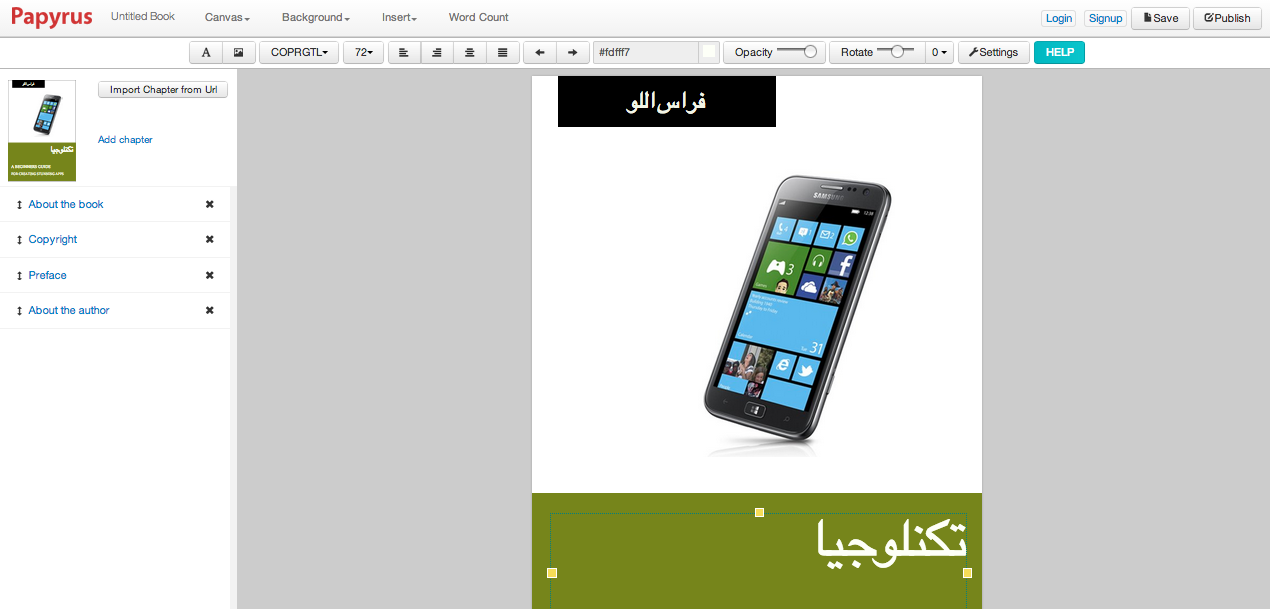Click the Rotate slider
The height and width of the screenshot is (609, 1270).
tap(896, 52)
